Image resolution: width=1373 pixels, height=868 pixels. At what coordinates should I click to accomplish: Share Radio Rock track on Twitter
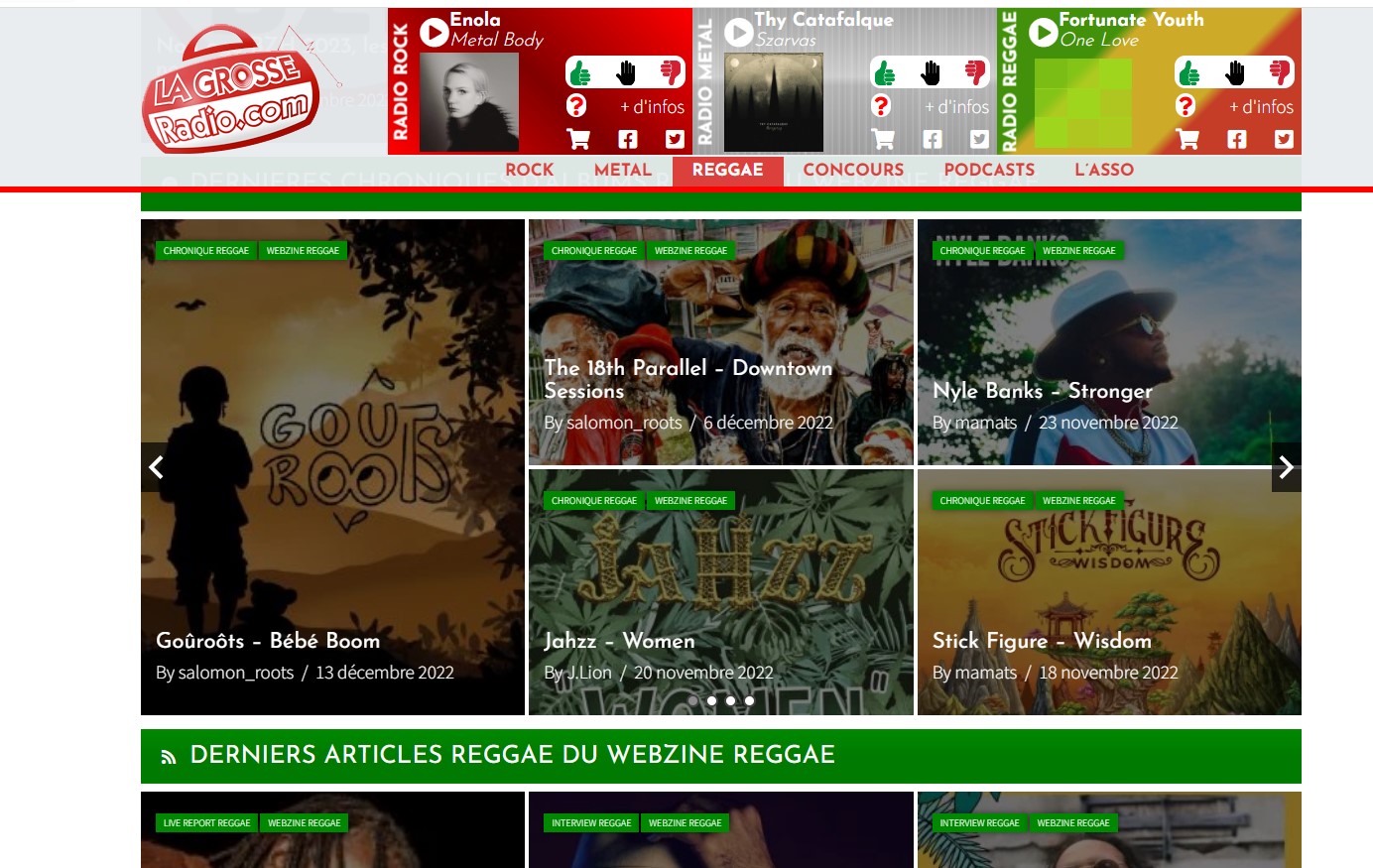point(675,139)
